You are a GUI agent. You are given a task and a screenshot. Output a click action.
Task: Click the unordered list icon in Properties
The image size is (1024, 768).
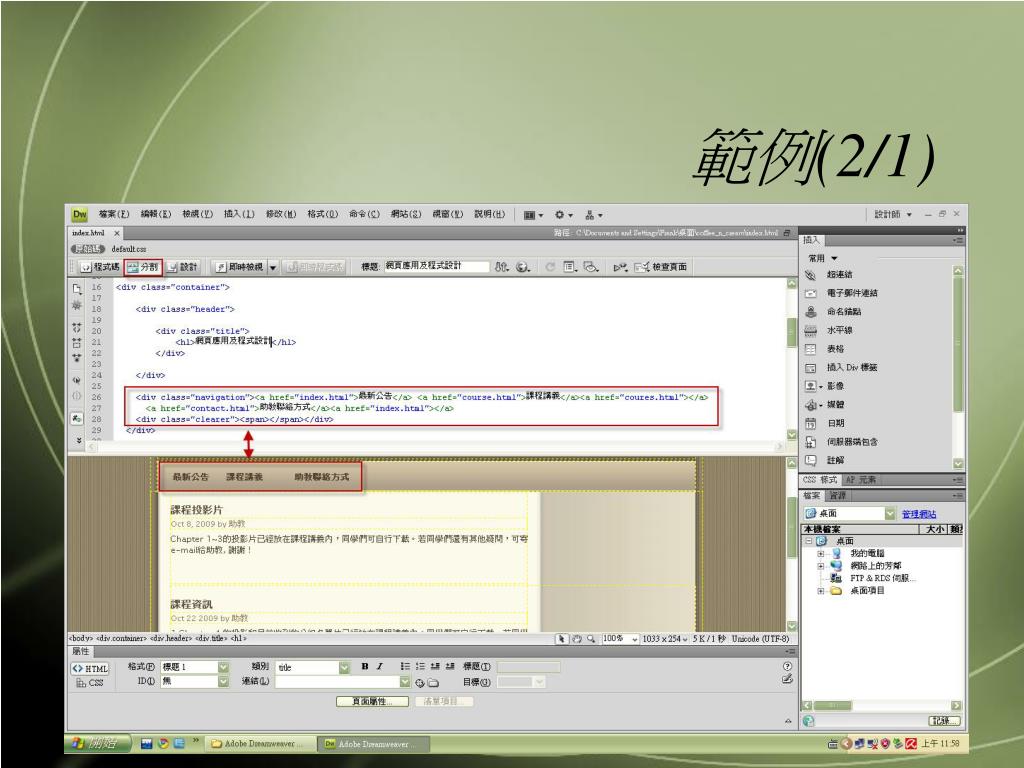405,667
